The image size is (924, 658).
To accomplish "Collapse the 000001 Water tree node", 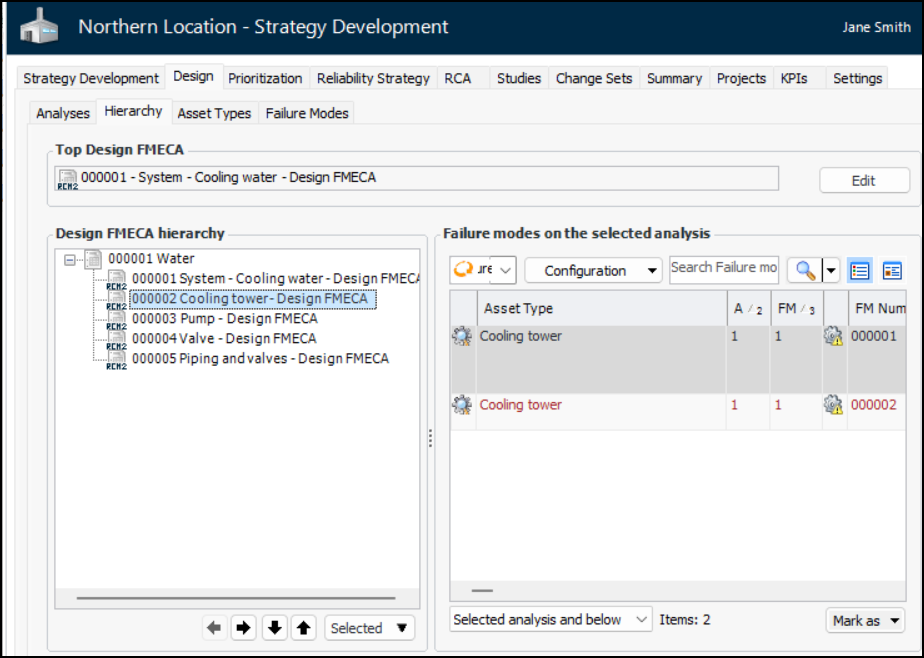I will [x=70, y=259].
